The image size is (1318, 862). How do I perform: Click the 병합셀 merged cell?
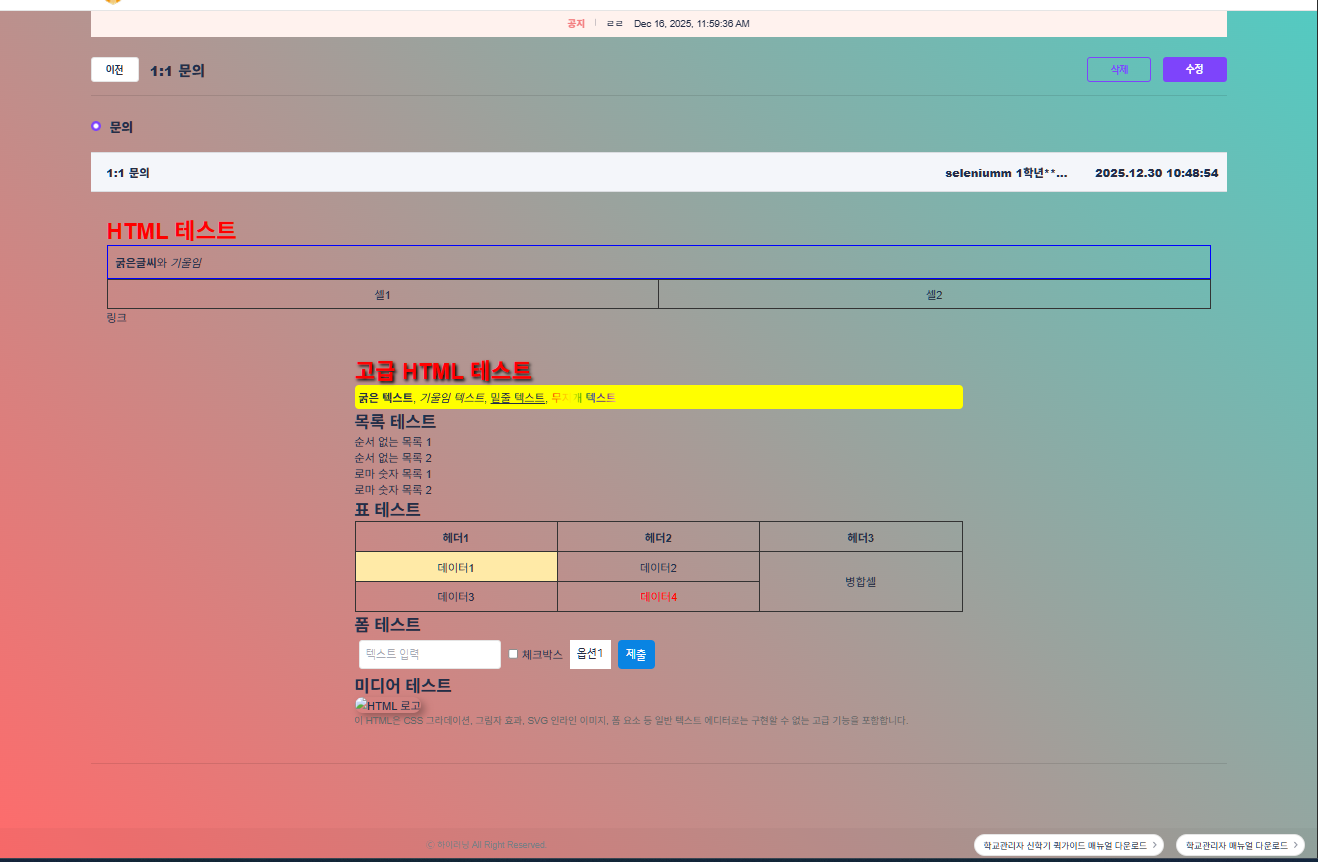[860, 581]
